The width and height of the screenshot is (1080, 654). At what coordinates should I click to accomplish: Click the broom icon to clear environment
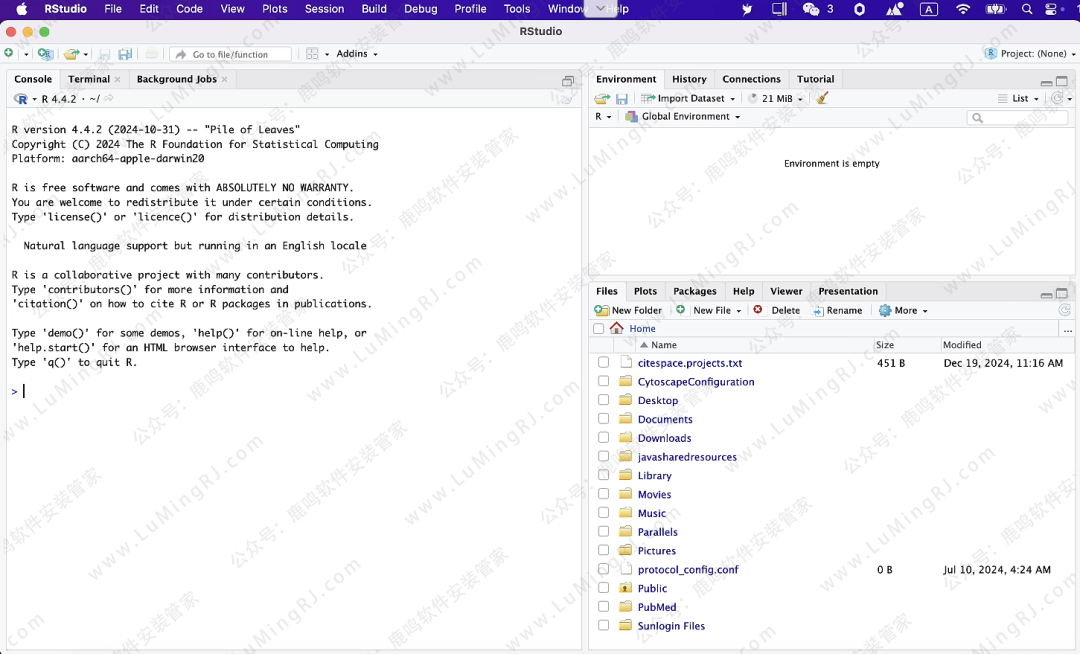click(x=822, y=98)
